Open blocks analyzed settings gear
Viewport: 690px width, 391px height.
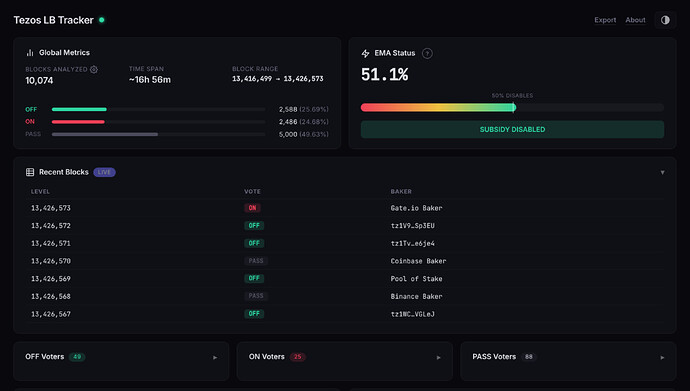[94, 69]
